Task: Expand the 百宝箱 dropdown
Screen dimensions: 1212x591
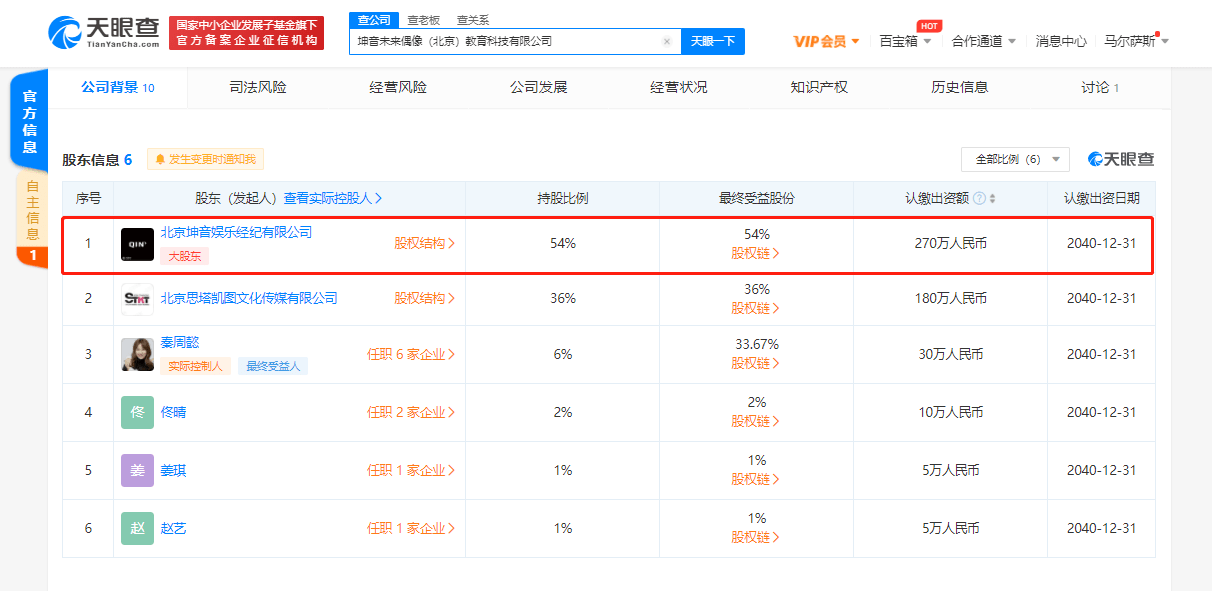Action: click(905, 41)
